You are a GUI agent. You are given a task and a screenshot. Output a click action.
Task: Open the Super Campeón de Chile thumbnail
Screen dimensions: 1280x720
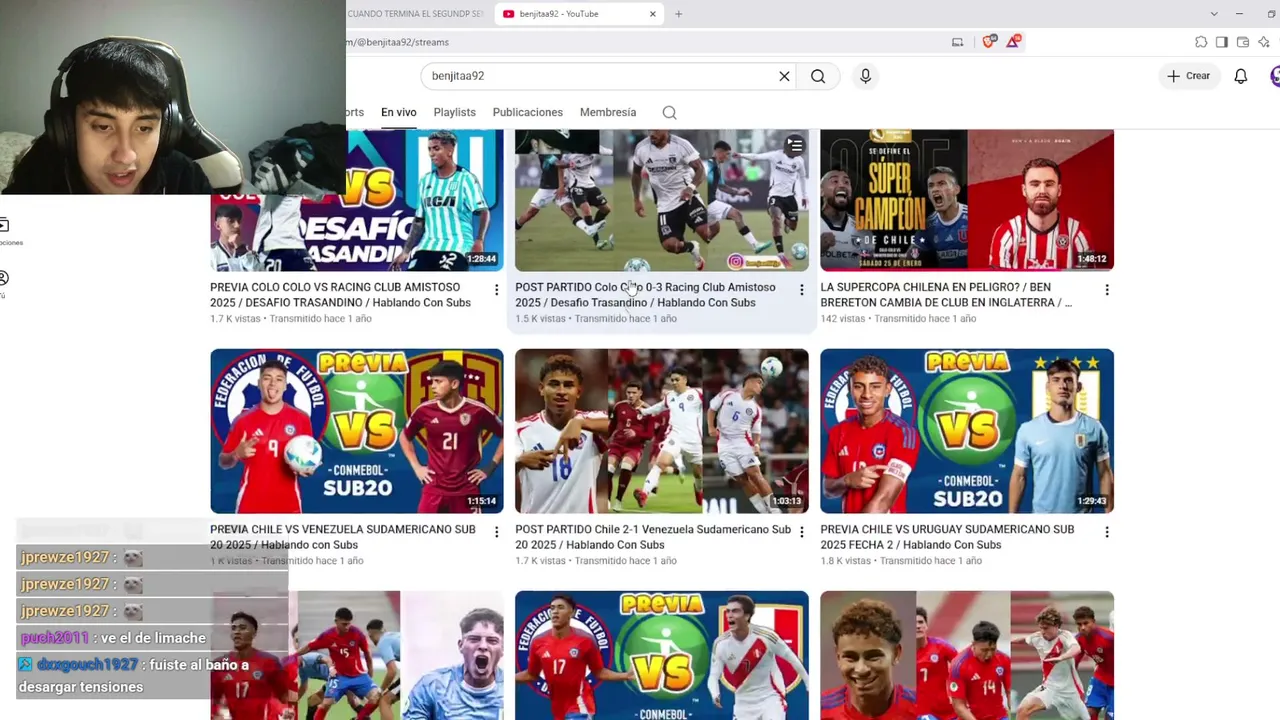click(x=967, y=200)
